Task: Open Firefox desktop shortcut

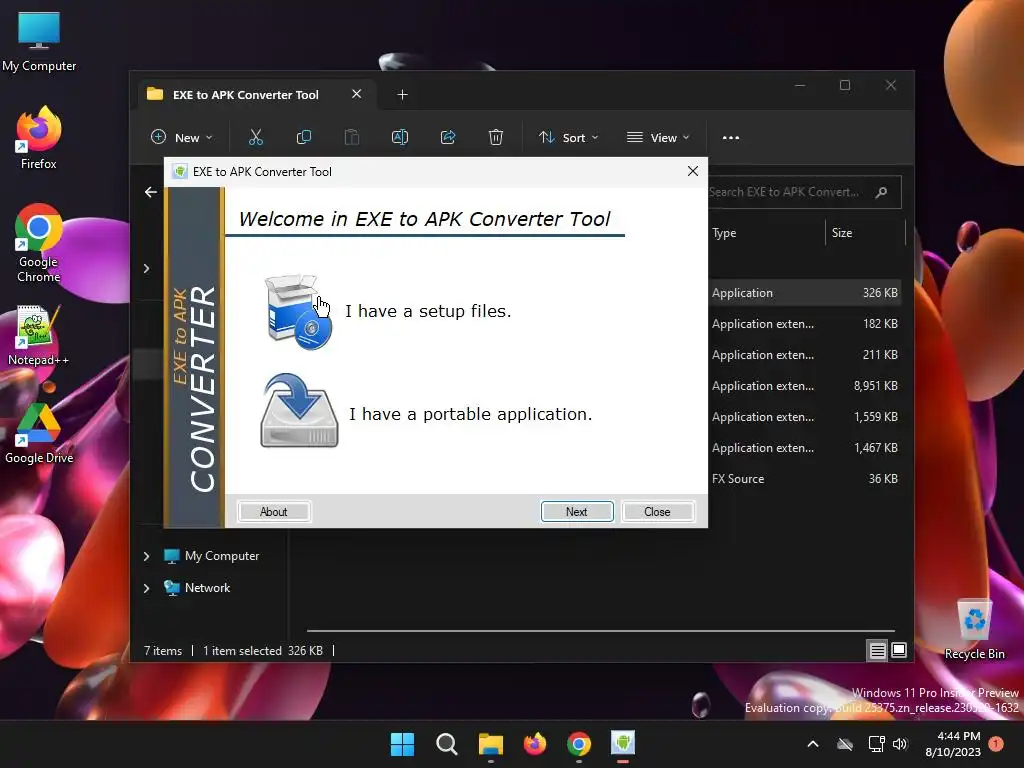Action: pos(39,138)
